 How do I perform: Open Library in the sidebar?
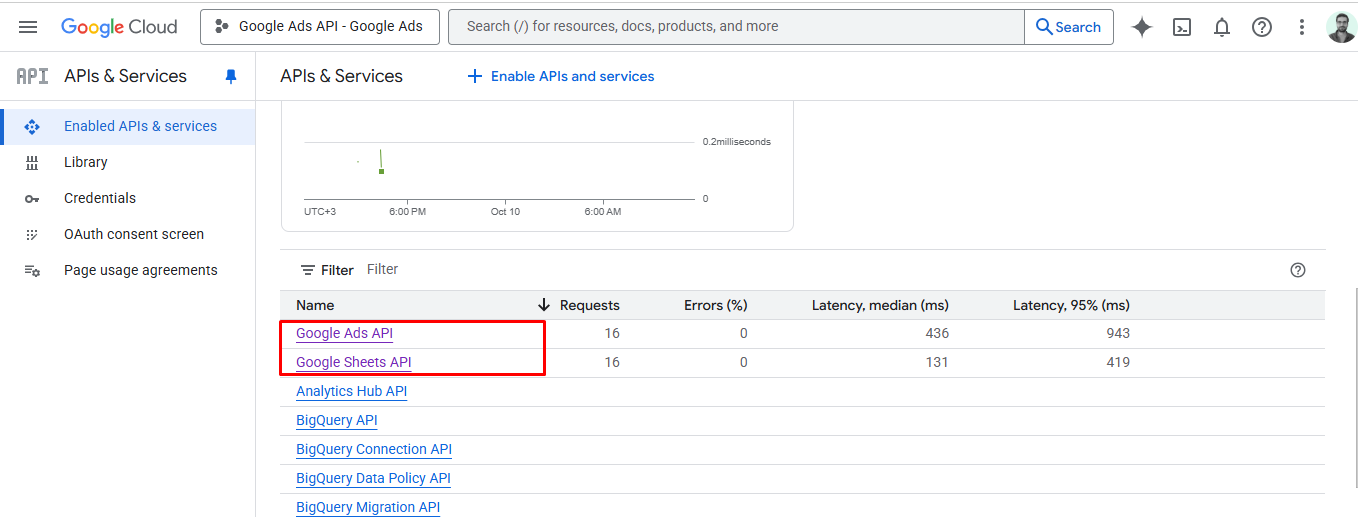85,162
